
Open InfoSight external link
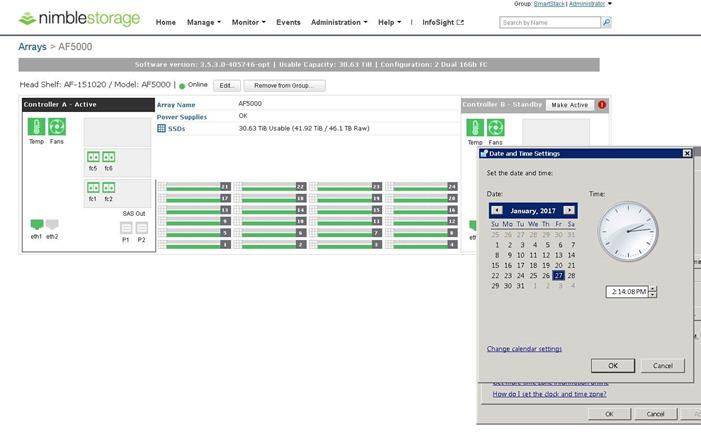pyautogui.click(x=443, y=22)
